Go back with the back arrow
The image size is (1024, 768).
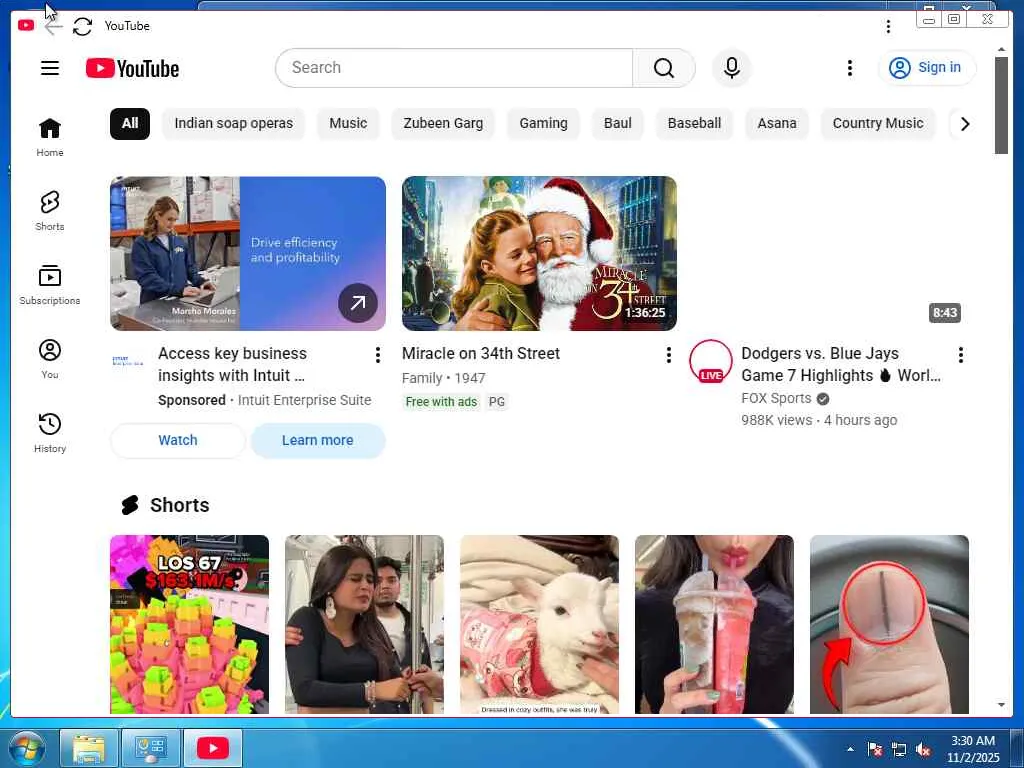[54, 26]
